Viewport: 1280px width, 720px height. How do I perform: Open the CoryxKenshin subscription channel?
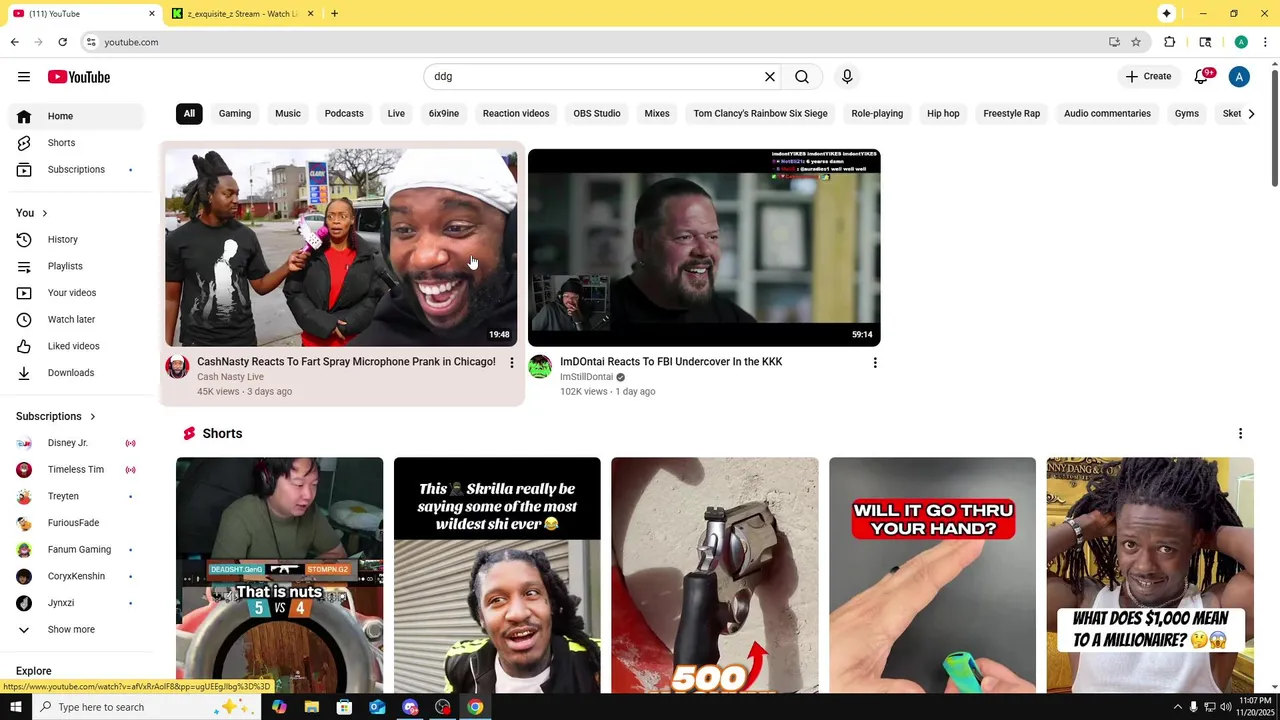pos(78,576)
